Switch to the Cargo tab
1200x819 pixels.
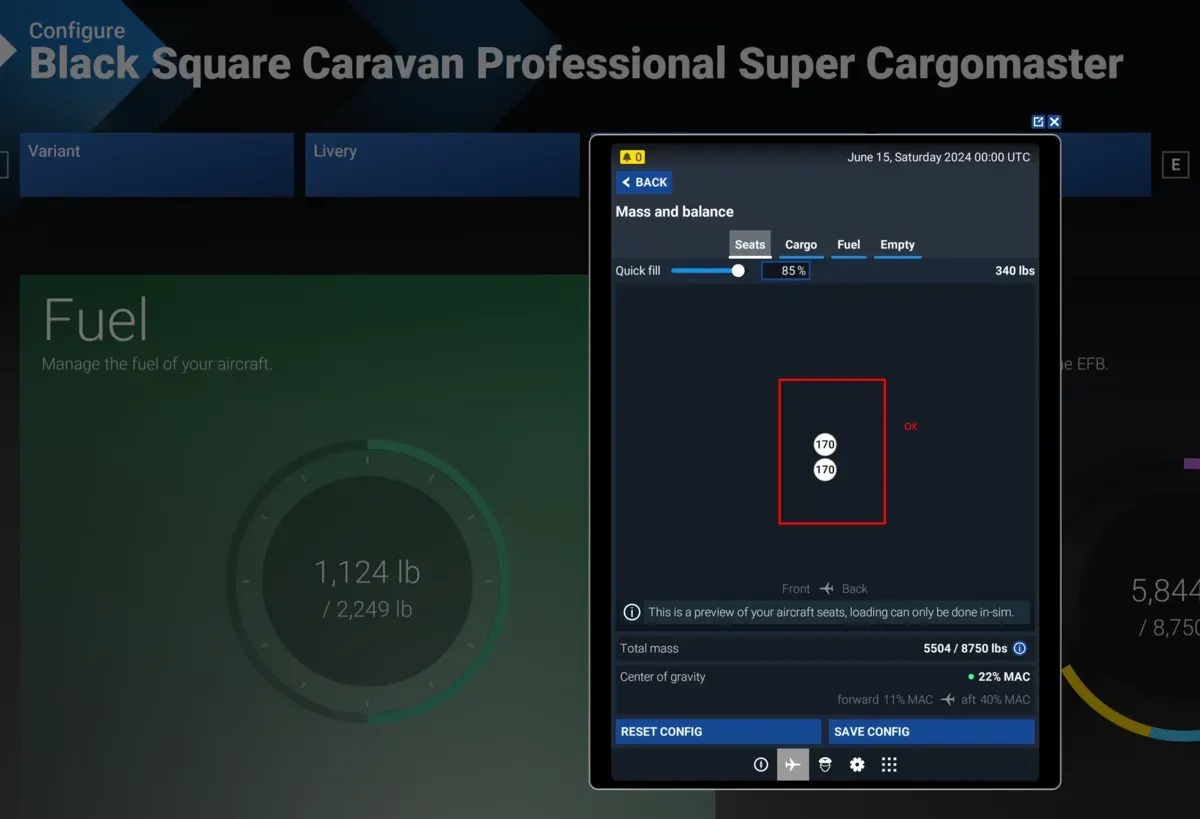pos(801,245)
